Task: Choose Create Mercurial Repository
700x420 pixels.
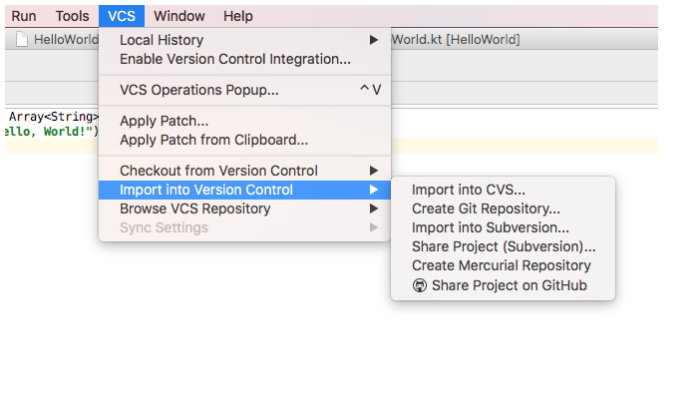Action: click(x=501, y=266)
